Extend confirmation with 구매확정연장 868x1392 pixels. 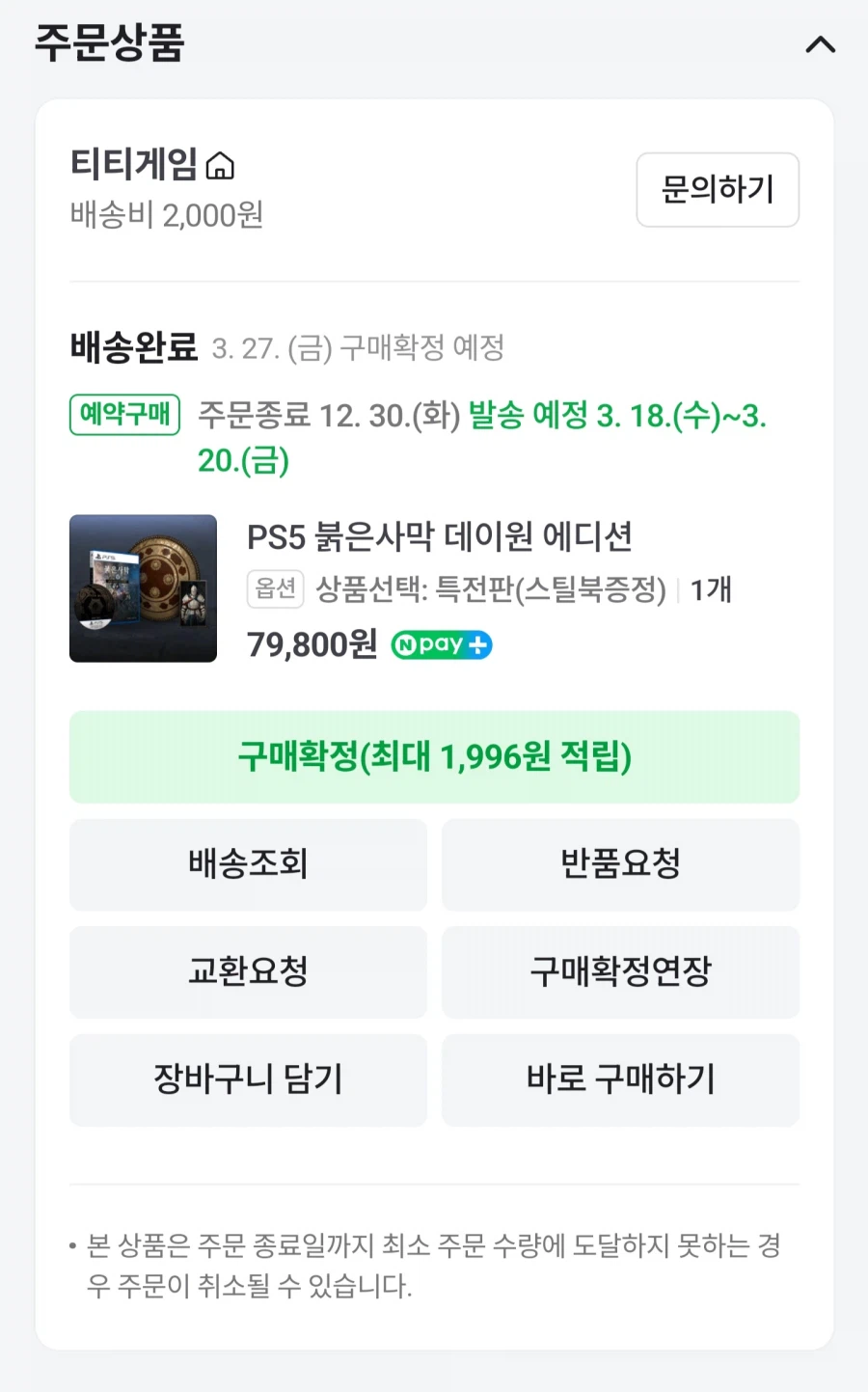click(x=620, y=972)
